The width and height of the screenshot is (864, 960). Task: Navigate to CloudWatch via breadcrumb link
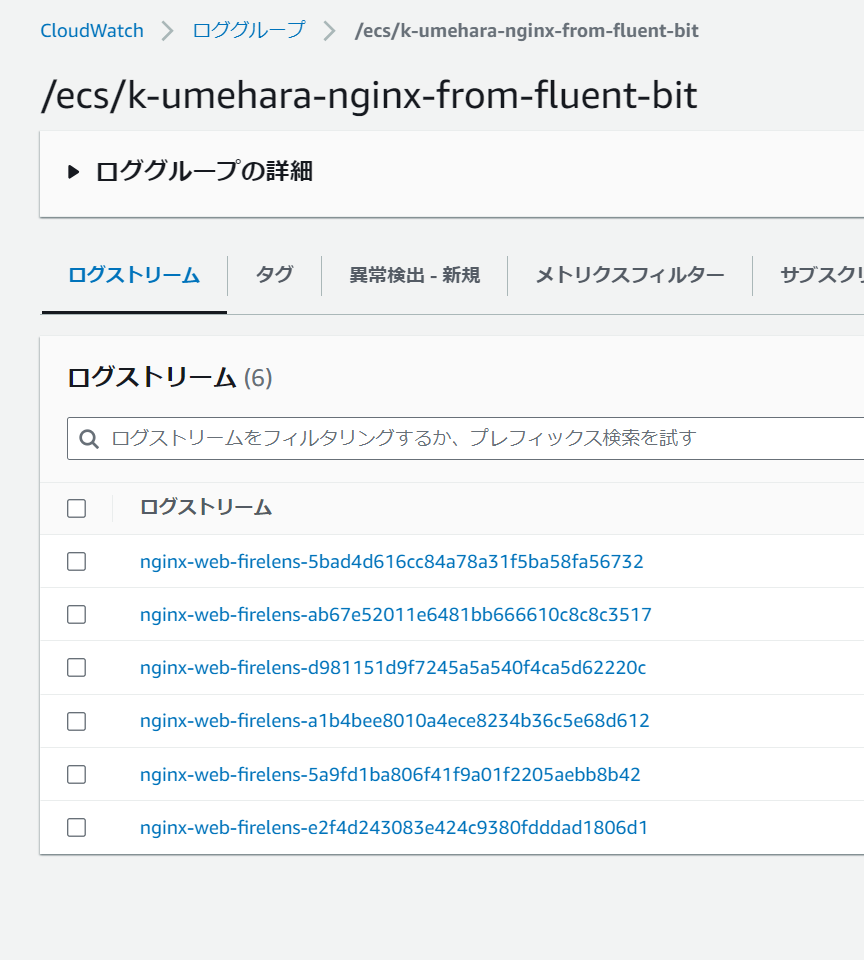click(90, 31)
